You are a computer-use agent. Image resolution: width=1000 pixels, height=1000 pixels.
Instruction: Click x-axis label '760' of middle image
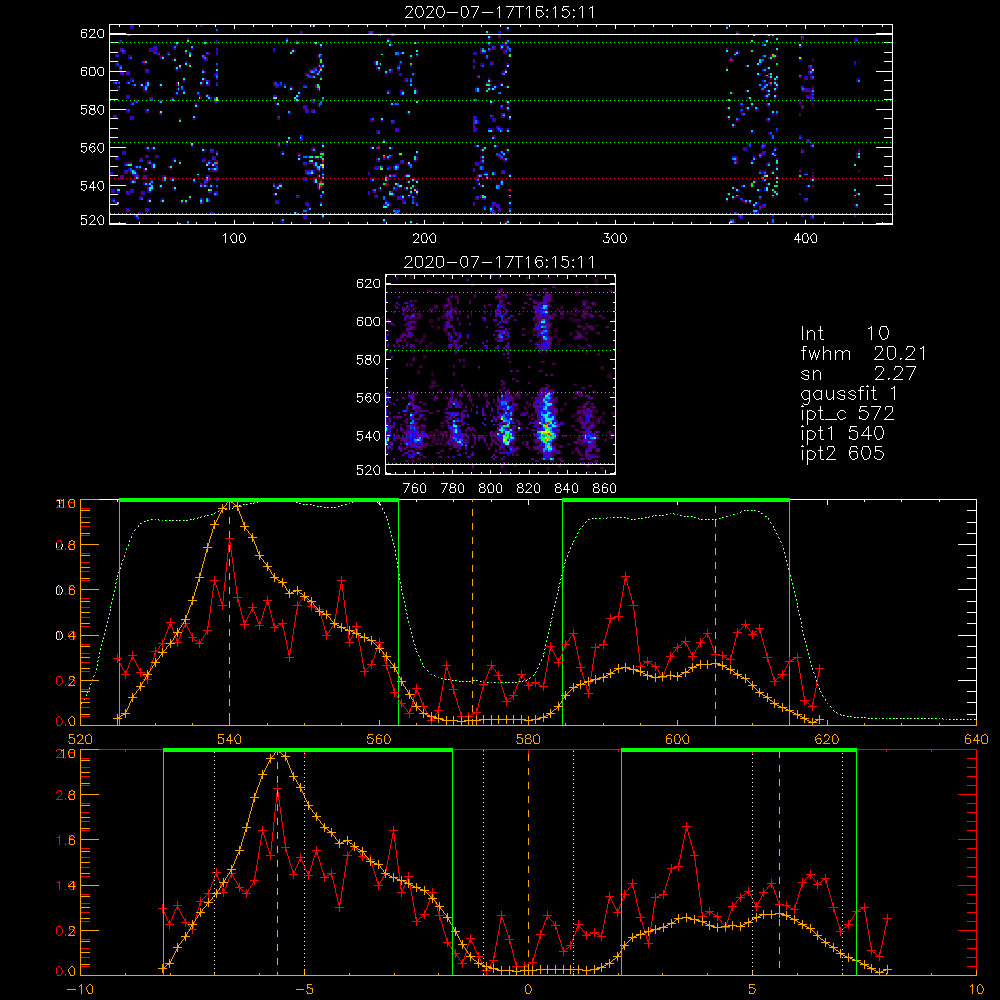(x=415, y=489)
